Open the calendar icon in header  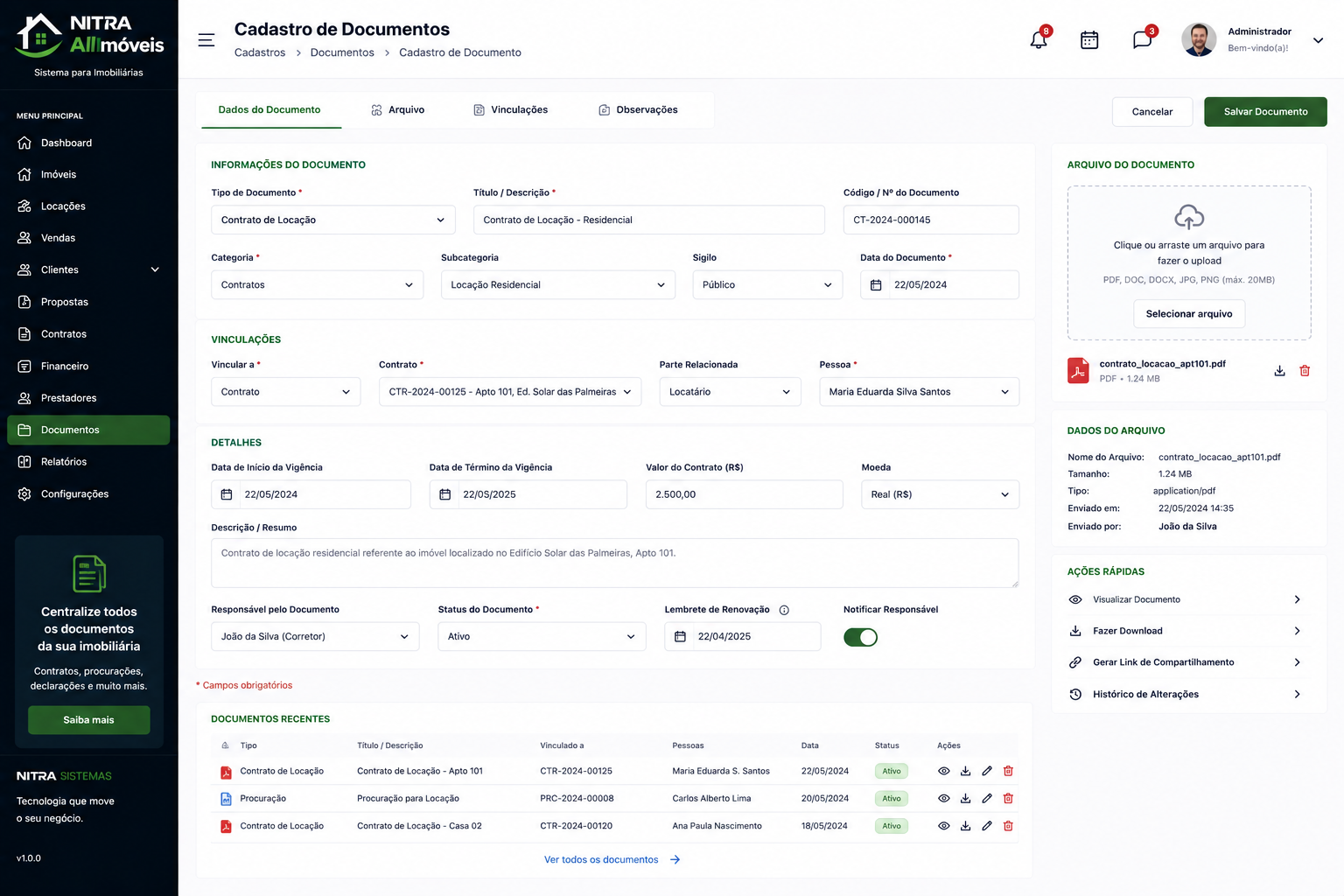pyautogui.click(x=1089, y=39)
